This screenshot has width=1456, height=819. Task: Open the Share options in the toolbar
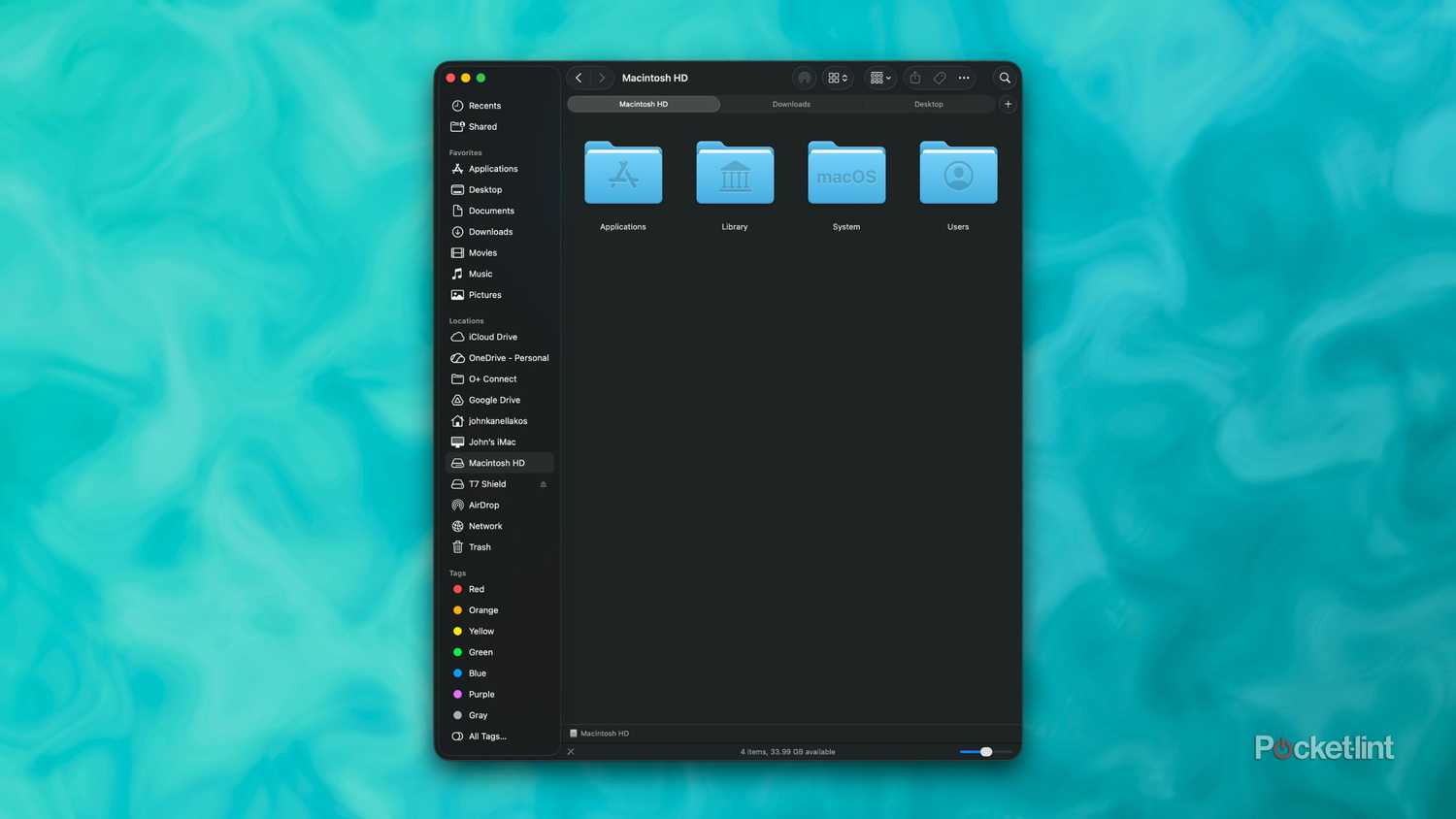click(x=913, y=78)
